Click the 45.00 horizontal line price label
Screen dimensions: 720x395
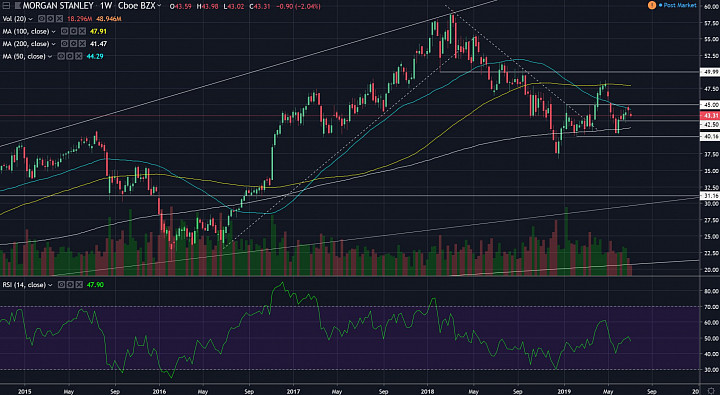click(x=709, y=105)
